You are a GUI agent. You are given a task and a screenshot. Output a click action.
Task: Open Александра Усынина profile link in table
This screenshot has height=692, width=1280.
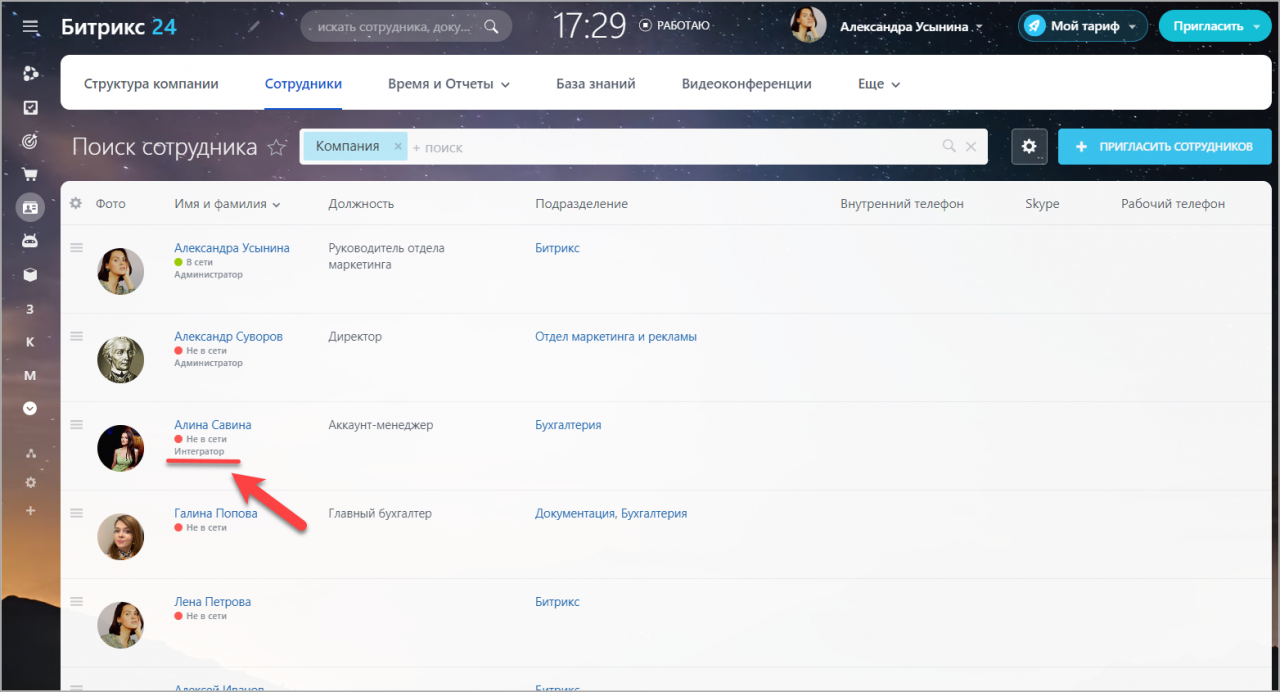click(232, 248)
